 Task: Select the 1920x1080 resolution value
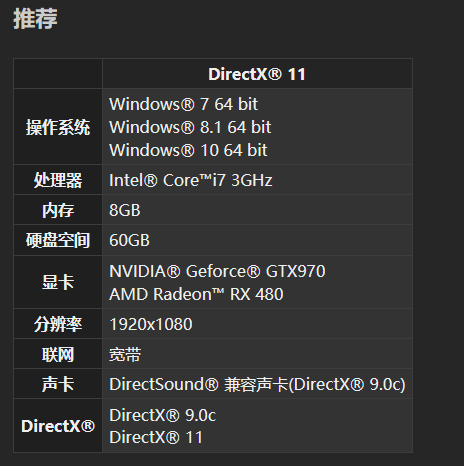[x=151, y=324]
